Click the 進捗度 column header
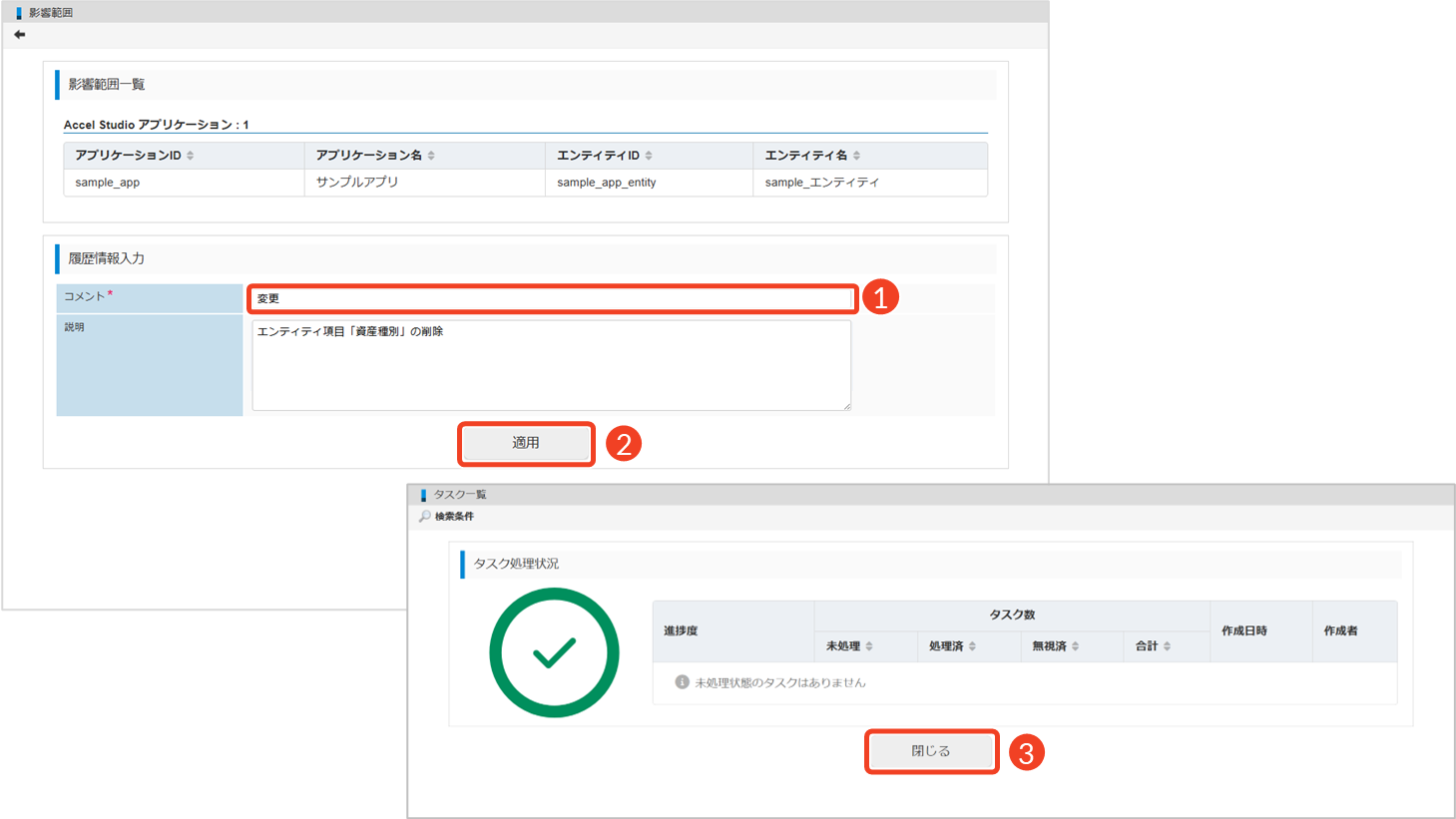The image size is (1456, 819). tap(681, 631)
